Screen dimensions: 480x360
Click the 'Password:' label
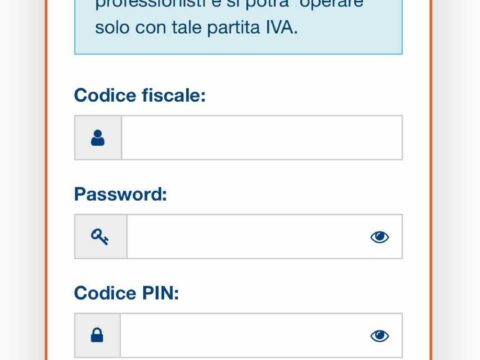pos(120,194)
